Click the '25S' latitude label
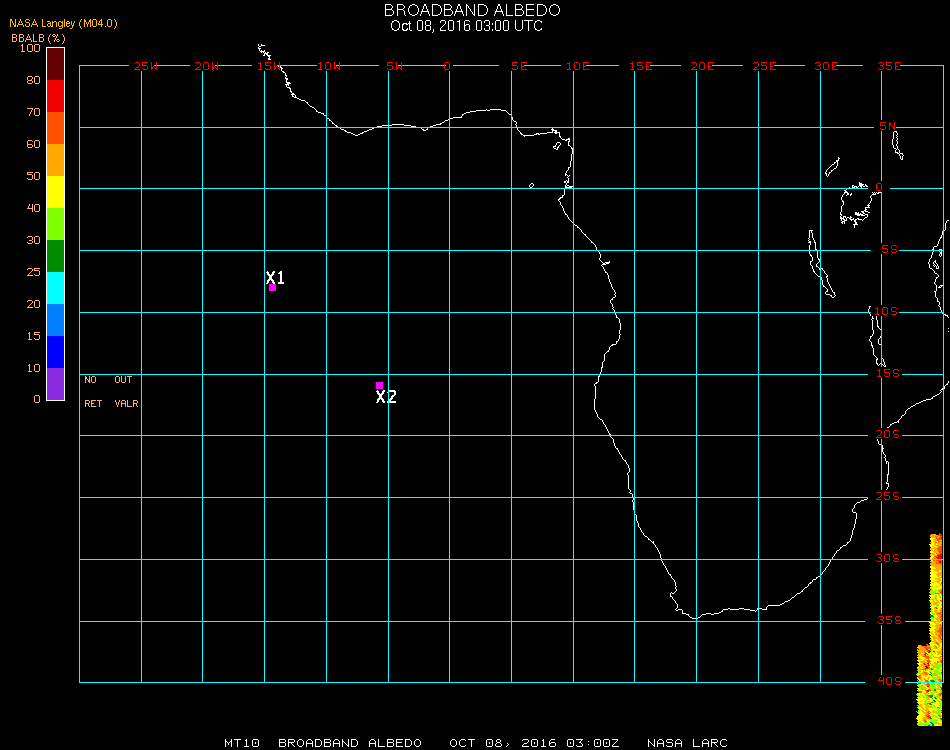This screenshot has height=750, width=950. (x=888, y=496)
